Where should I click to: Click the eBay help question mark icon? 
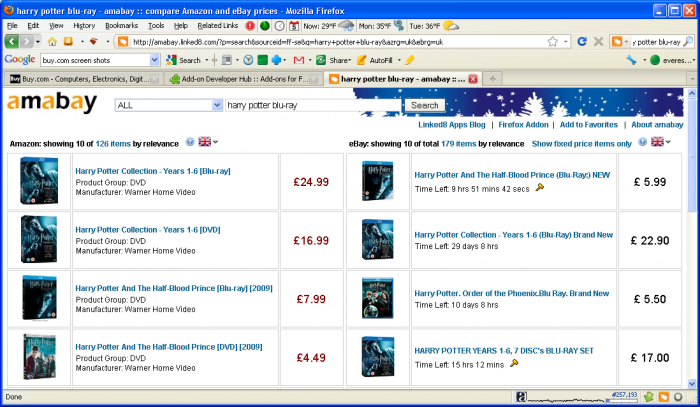point(642,142)
